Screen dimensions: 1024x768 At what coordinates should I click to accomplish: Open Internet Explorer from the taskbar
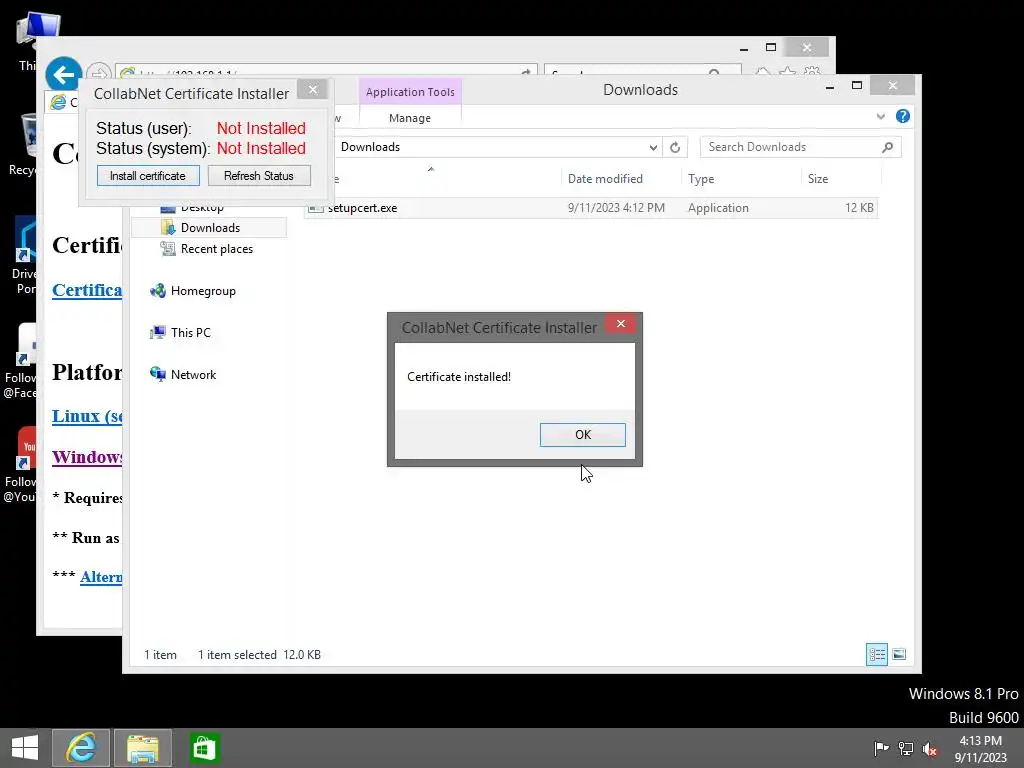81,748
